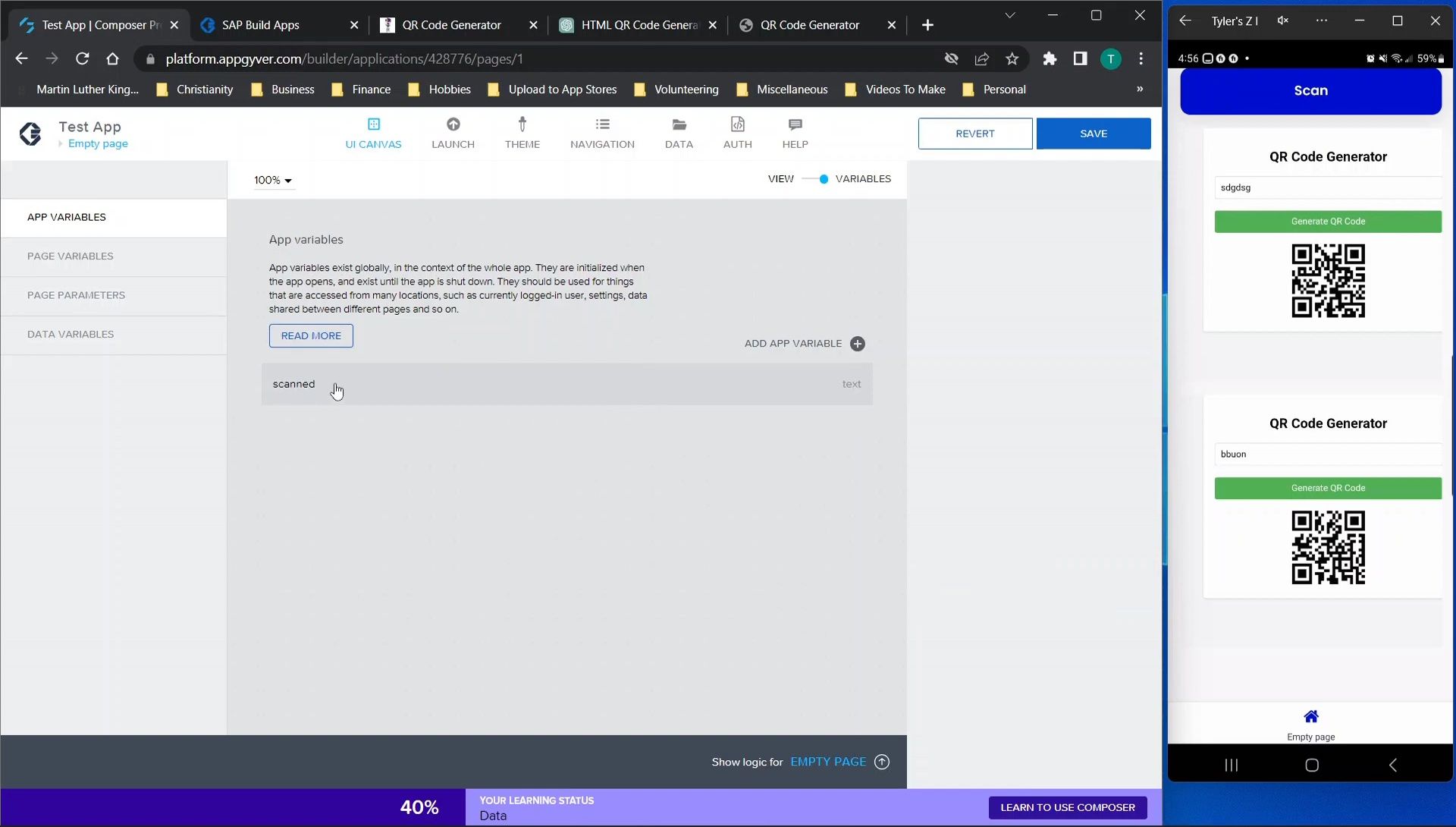
Task: Click the up-arrow icon beside EMPTY PAGE
Action: pyautogui.click(x=882, y=762)
